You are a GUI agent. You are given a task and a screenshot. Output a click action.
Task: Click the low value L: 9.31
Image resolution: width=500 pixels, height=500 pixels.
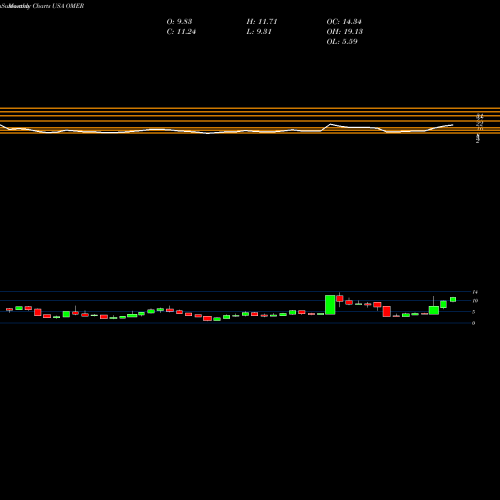point(259,32)
